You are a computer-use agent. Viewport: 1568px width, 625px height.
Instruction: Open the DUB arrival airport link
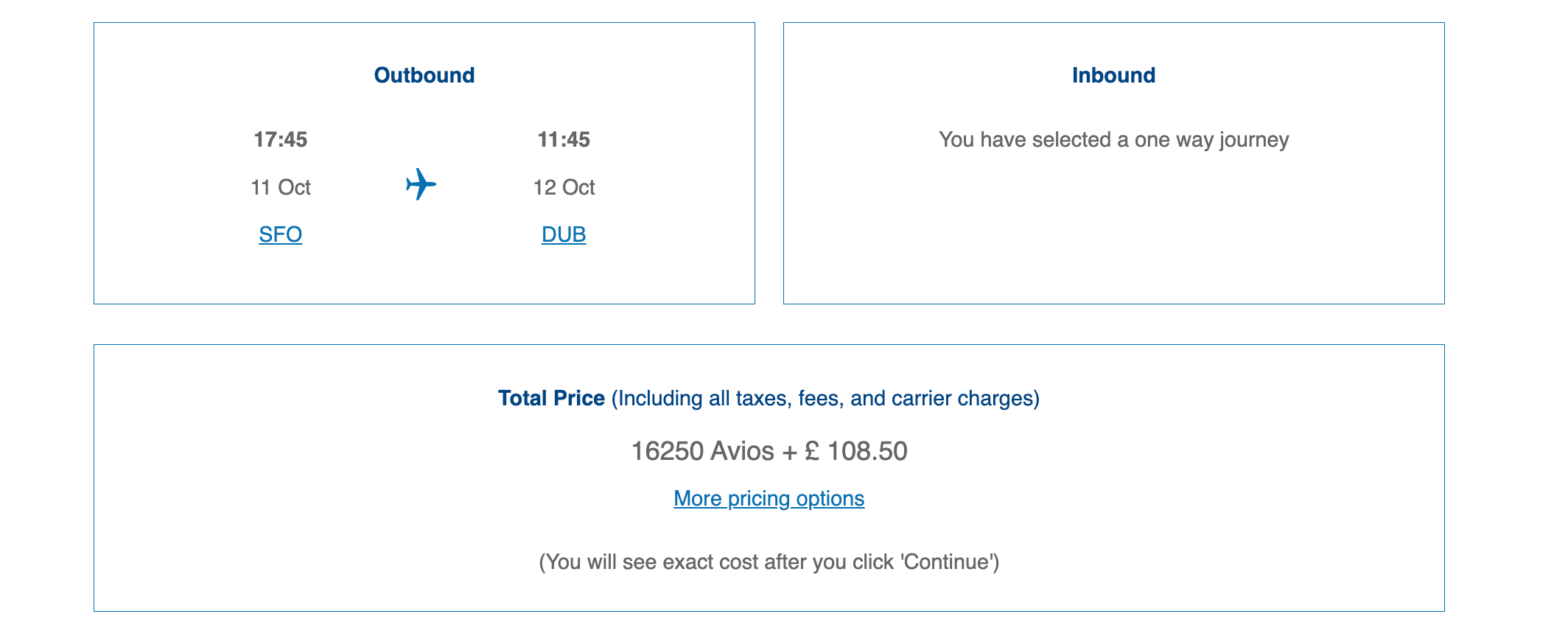(564, 234)
